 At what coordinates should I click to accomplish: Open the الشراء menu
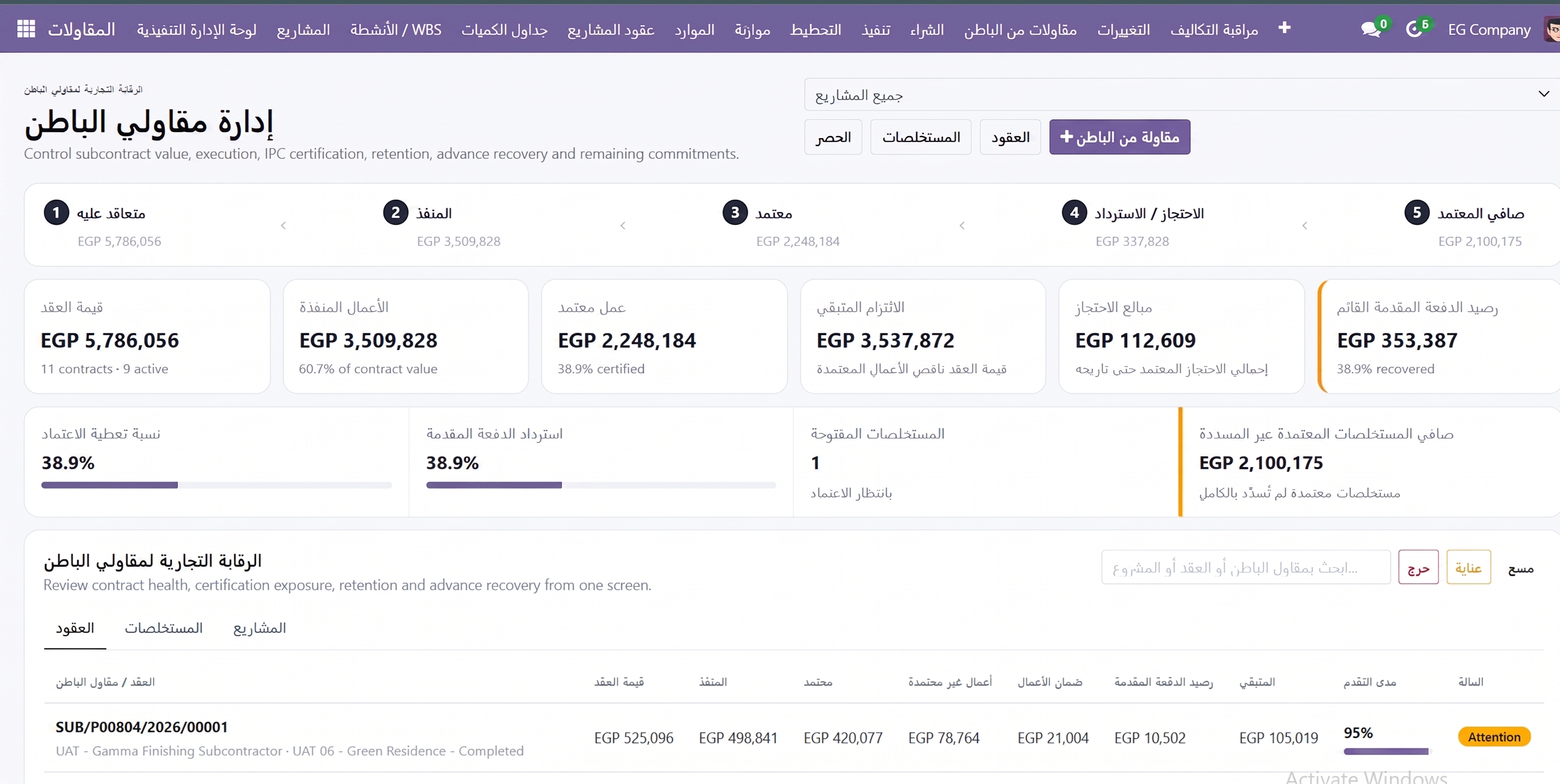pyautogui.click(x=927, y=29)
